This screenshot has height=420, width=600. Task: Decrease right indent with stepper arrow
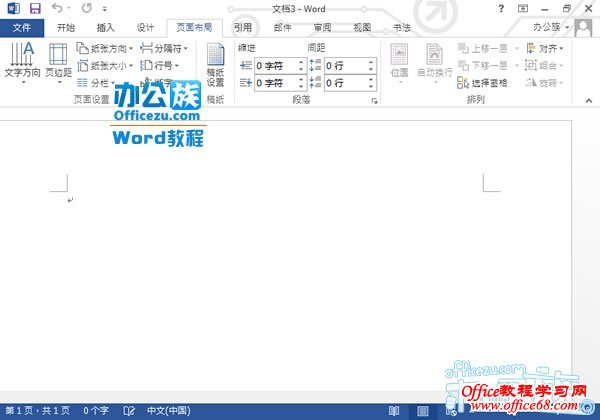[302, 87]
